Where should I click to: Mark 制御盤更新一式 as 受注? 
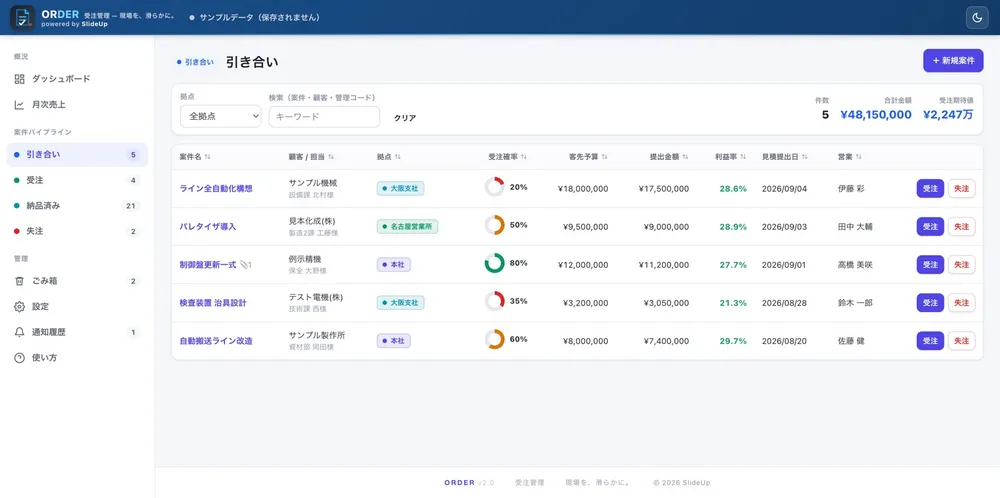click(x=930, y=265)
